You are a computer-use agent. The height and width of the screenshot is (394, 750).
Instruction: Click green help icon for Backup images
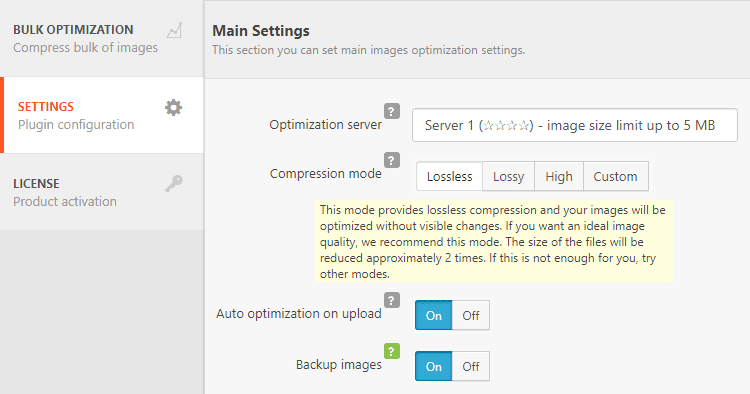(x=392, y=351)
